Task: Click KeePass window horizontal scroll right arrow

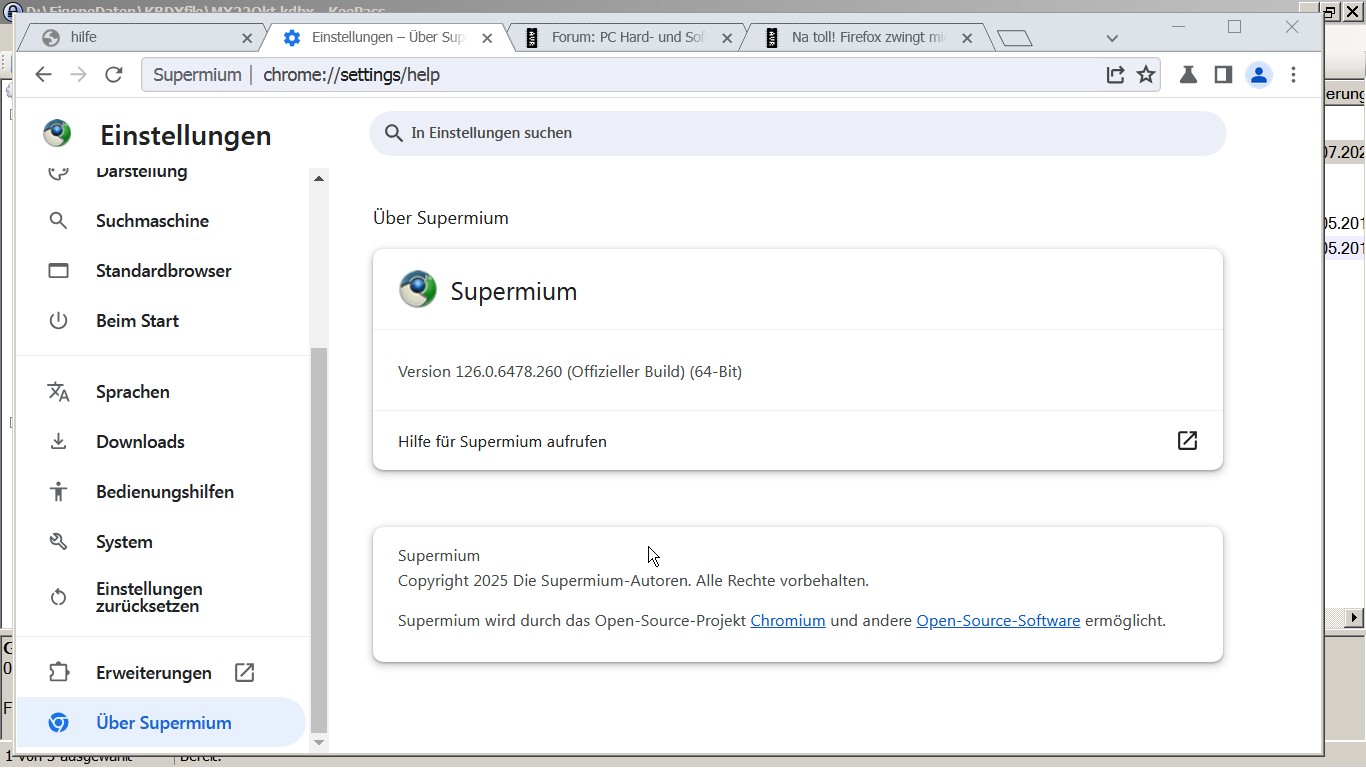Action: 1355,618
